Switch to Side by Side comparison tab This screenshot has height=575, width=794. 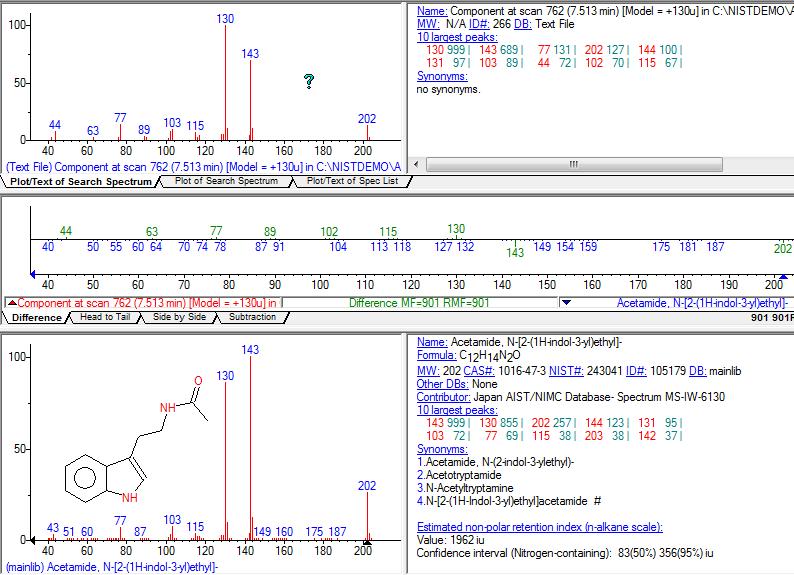point(179,317)
